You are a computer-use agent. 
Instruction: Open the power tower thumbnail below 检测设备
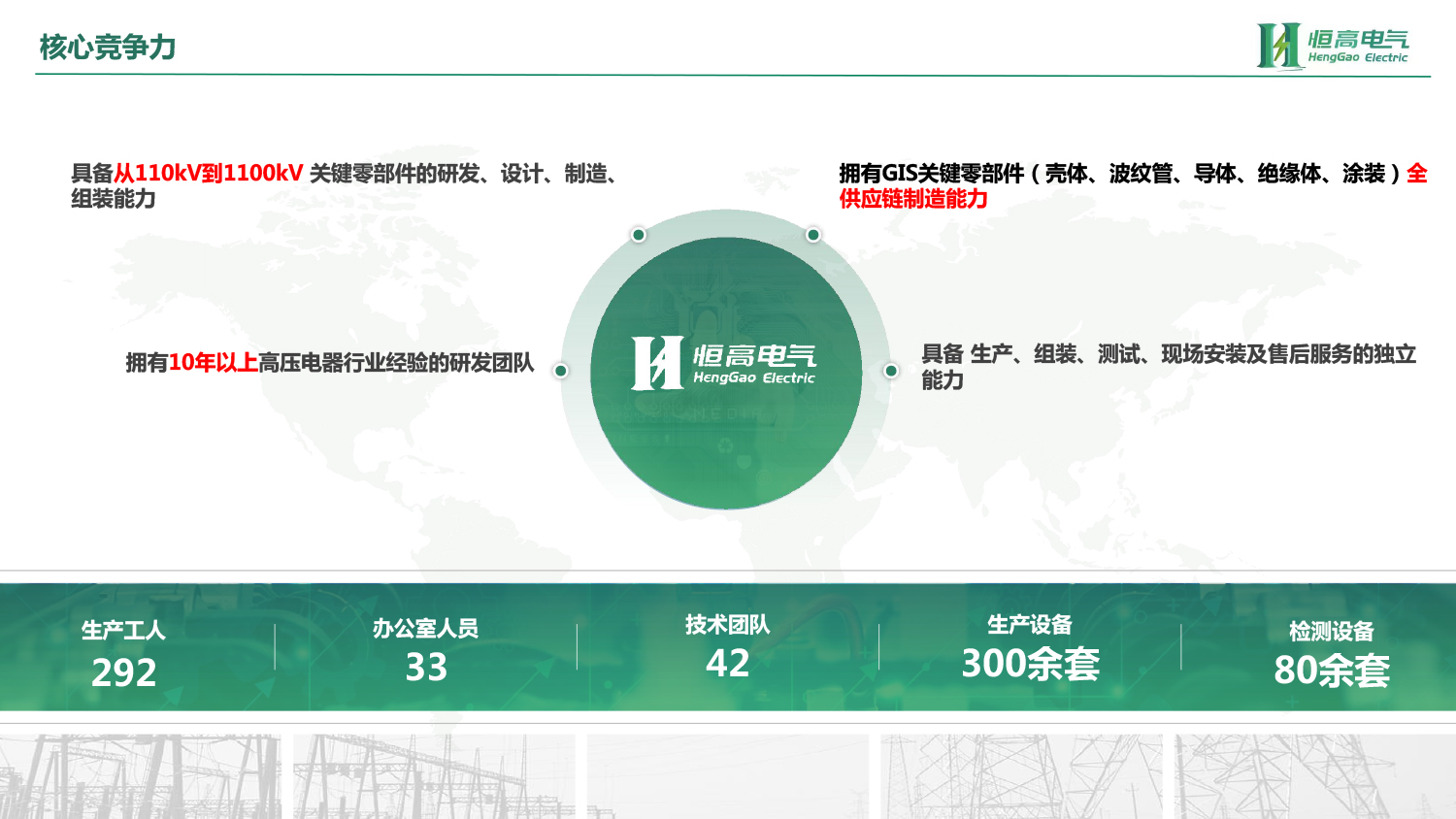(1313, 776)
